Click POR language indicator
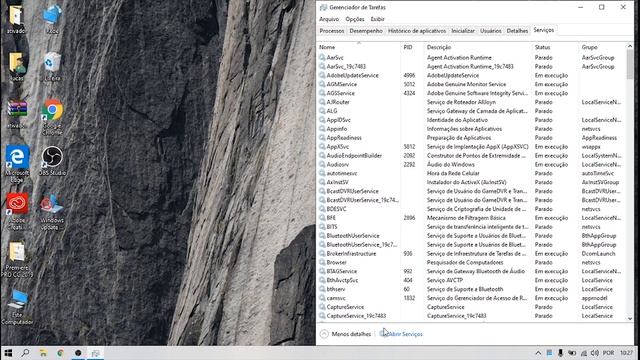Image resolution: width=640 pixels, height=360 pixels. coord(608,353)
